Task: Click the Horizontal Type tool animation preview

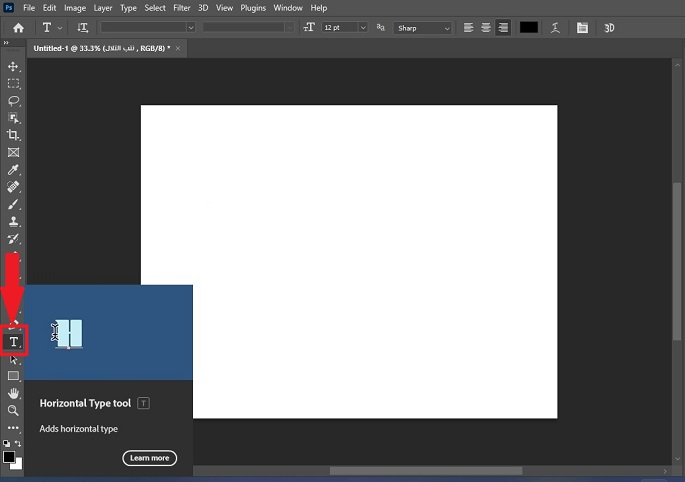Action: 108,333
